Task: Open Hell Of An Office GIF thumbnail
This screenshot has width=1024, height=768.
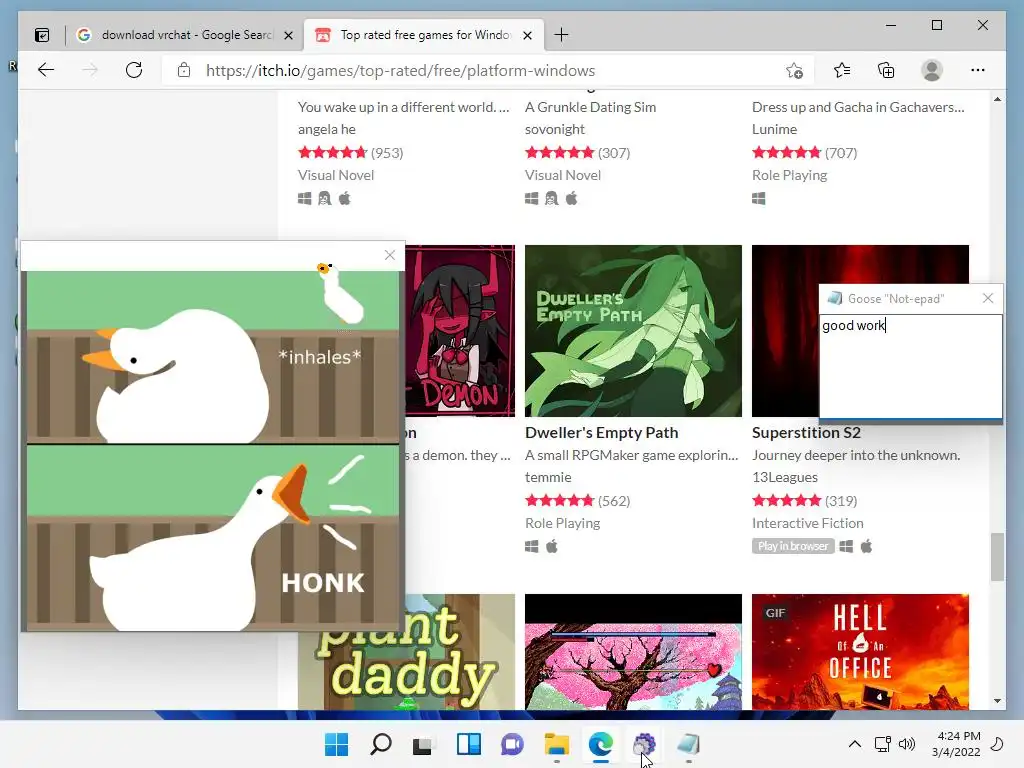Action: point(860,652)
